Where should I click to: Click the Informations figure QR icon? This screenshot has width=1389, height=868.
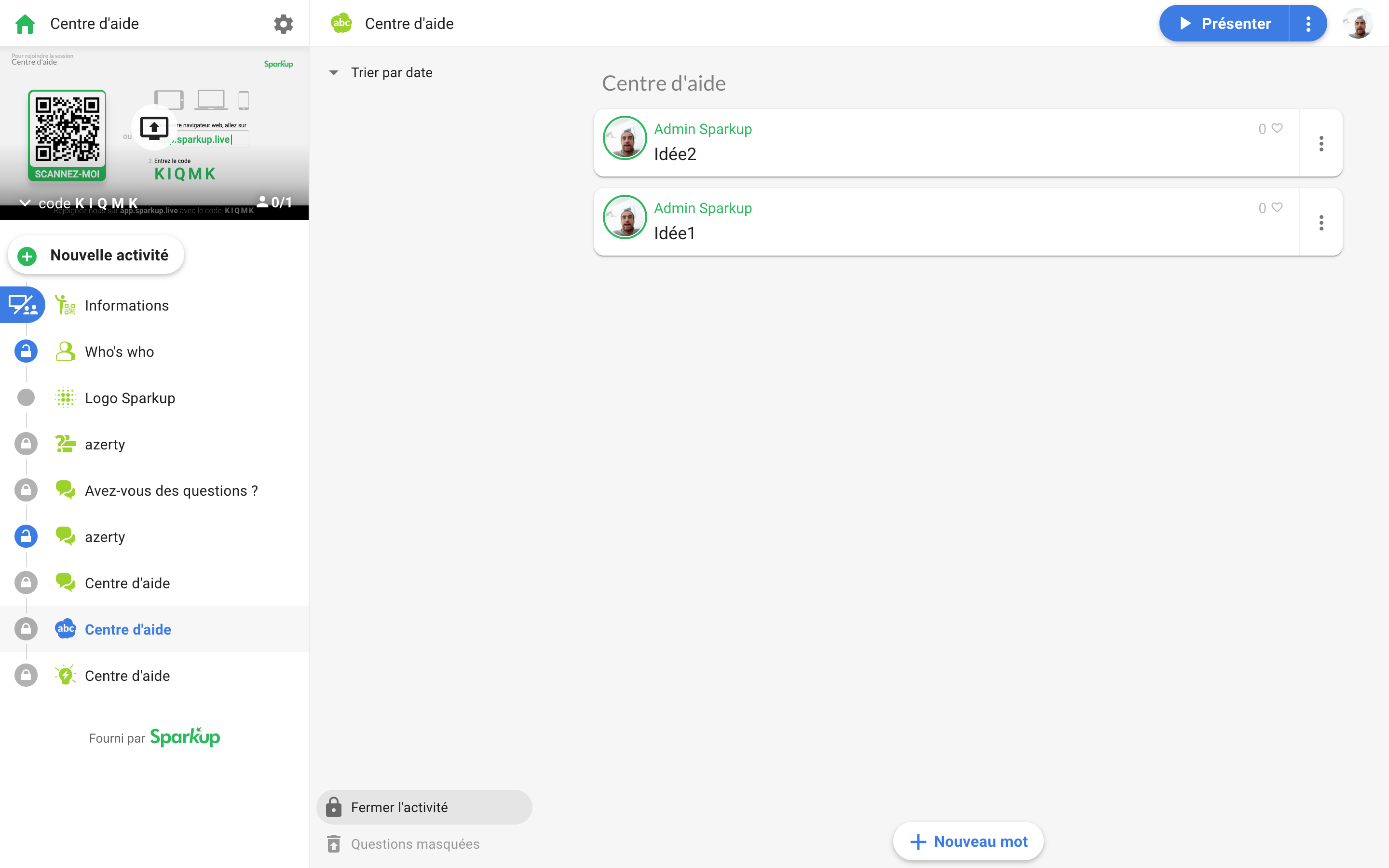pos(66,305)
